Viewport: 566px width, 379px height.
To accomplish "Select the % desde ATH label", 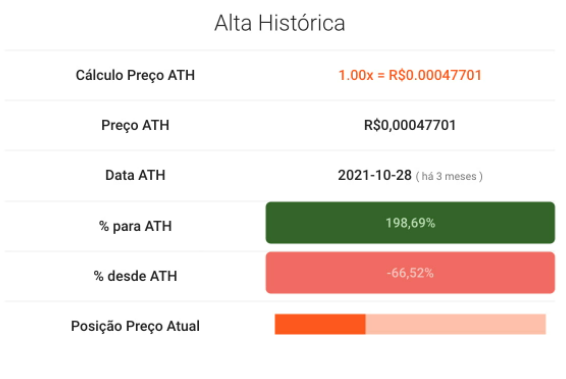I will point(135,276).
